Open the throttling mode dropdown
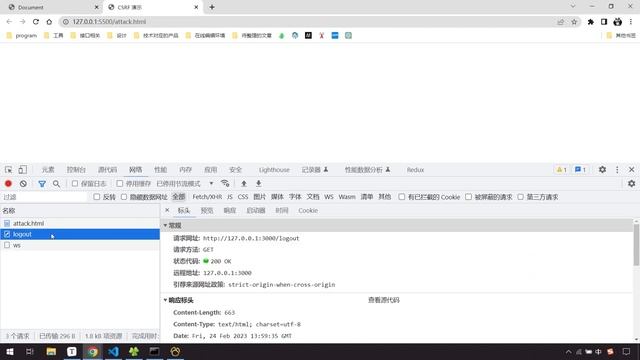The width and height of the screenshot is (640, 360). point(185,184)
